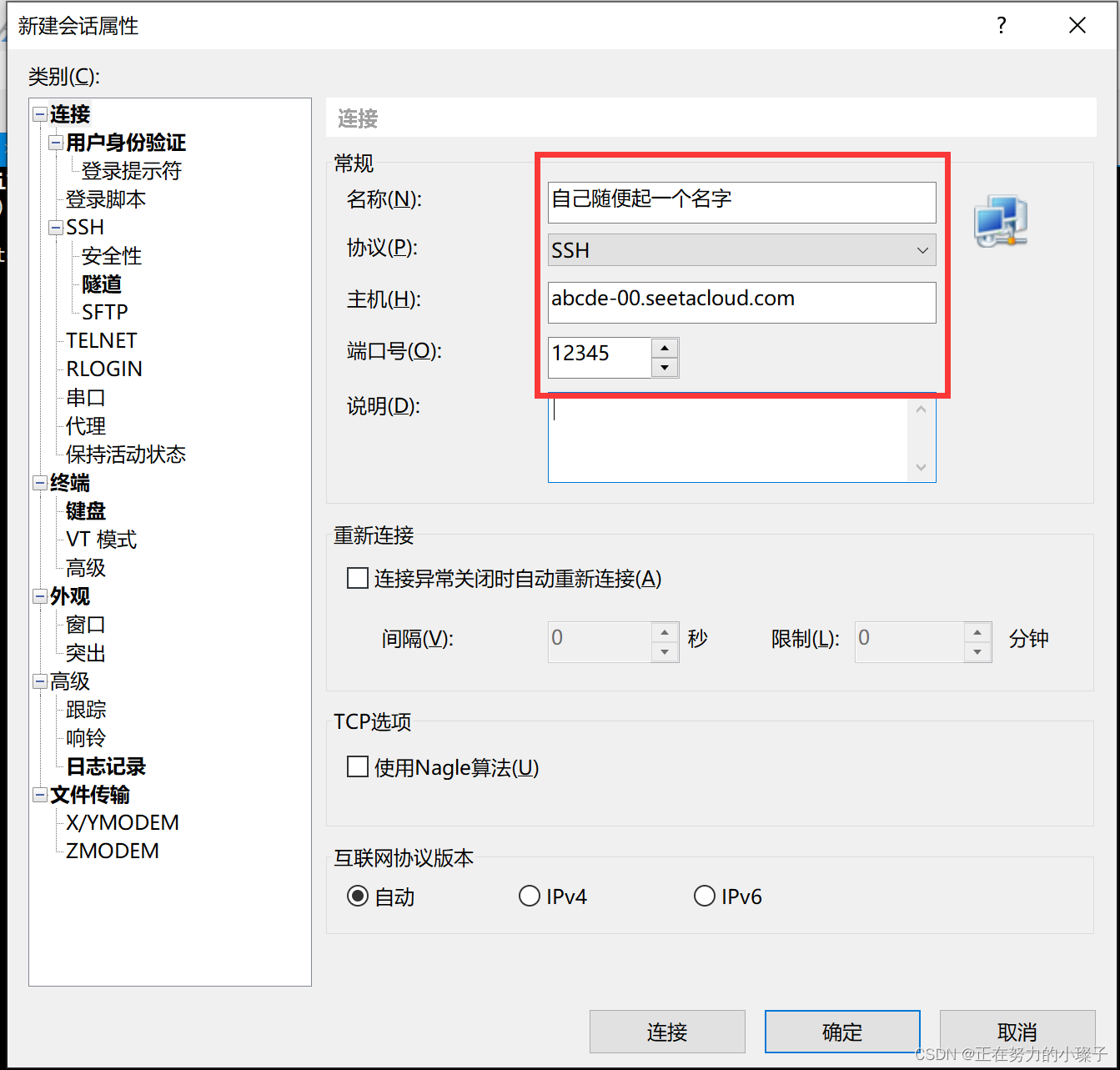The width and height of the screenshot is (1120, 1070).
Task: Click the 主机 host input field
Action: click(741, 302)
